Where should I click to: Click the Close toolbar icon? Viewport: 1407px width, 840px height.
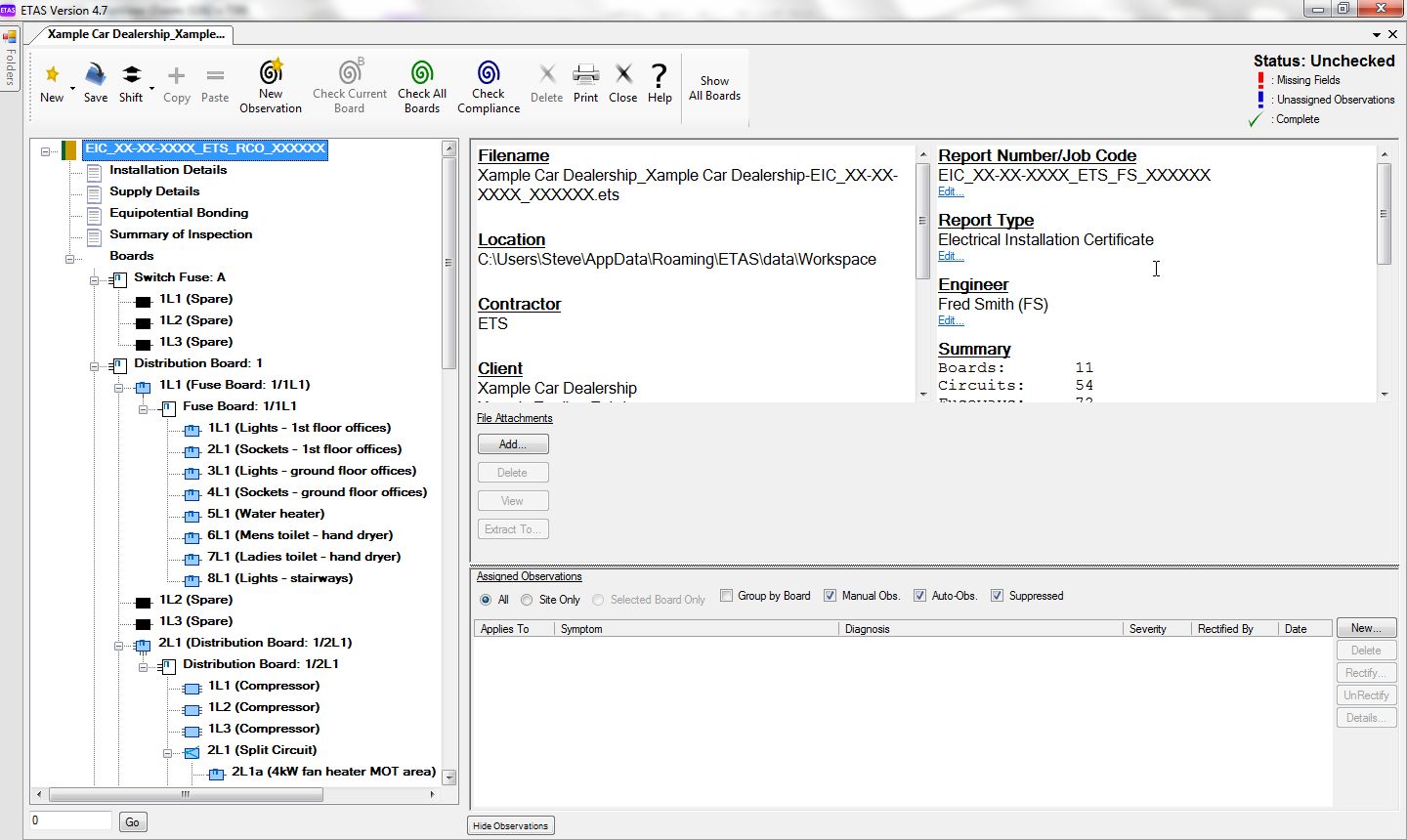[623, 83]
